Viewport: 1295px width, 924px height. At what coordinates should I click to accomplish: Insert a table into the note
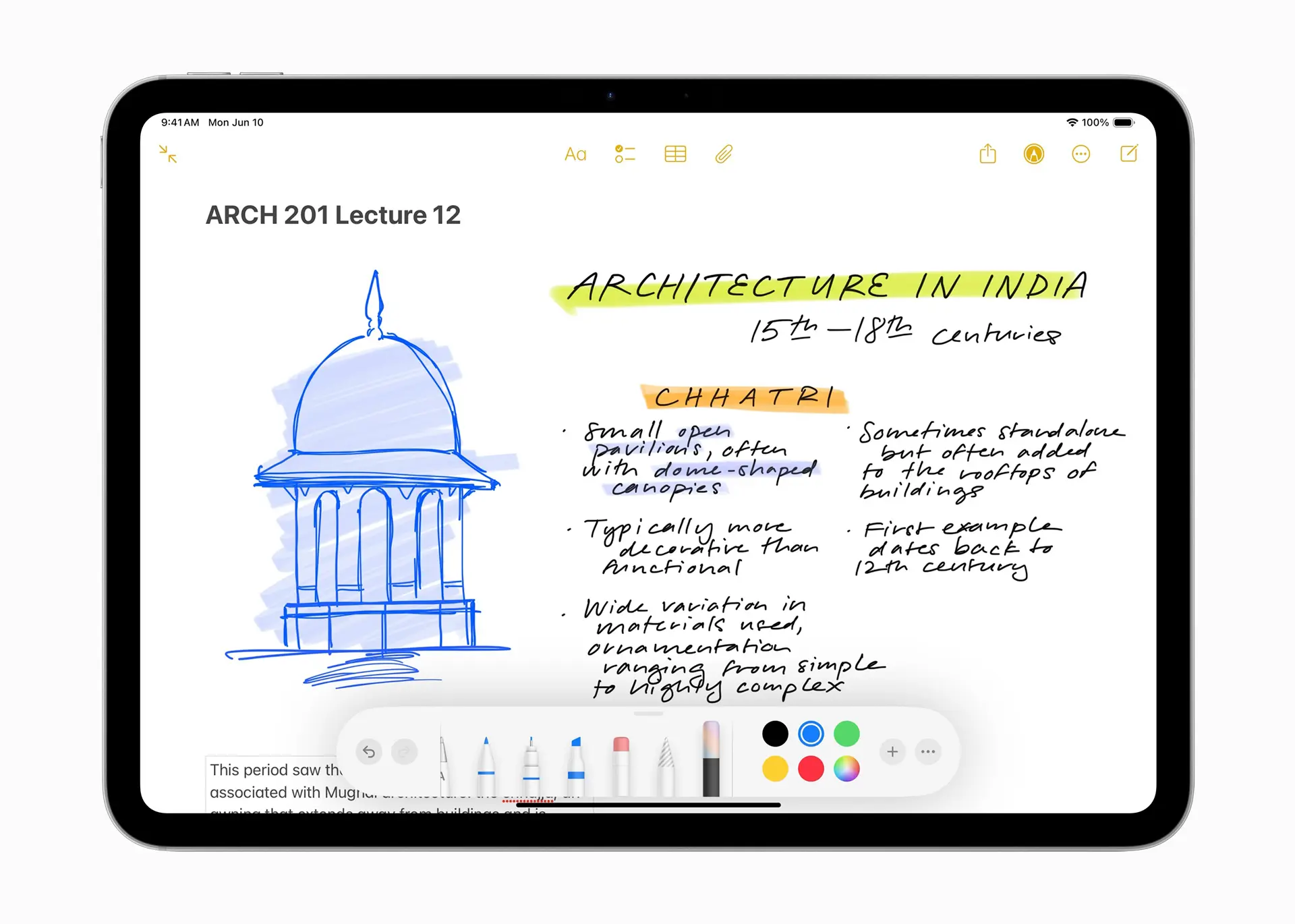pos(675,154)
